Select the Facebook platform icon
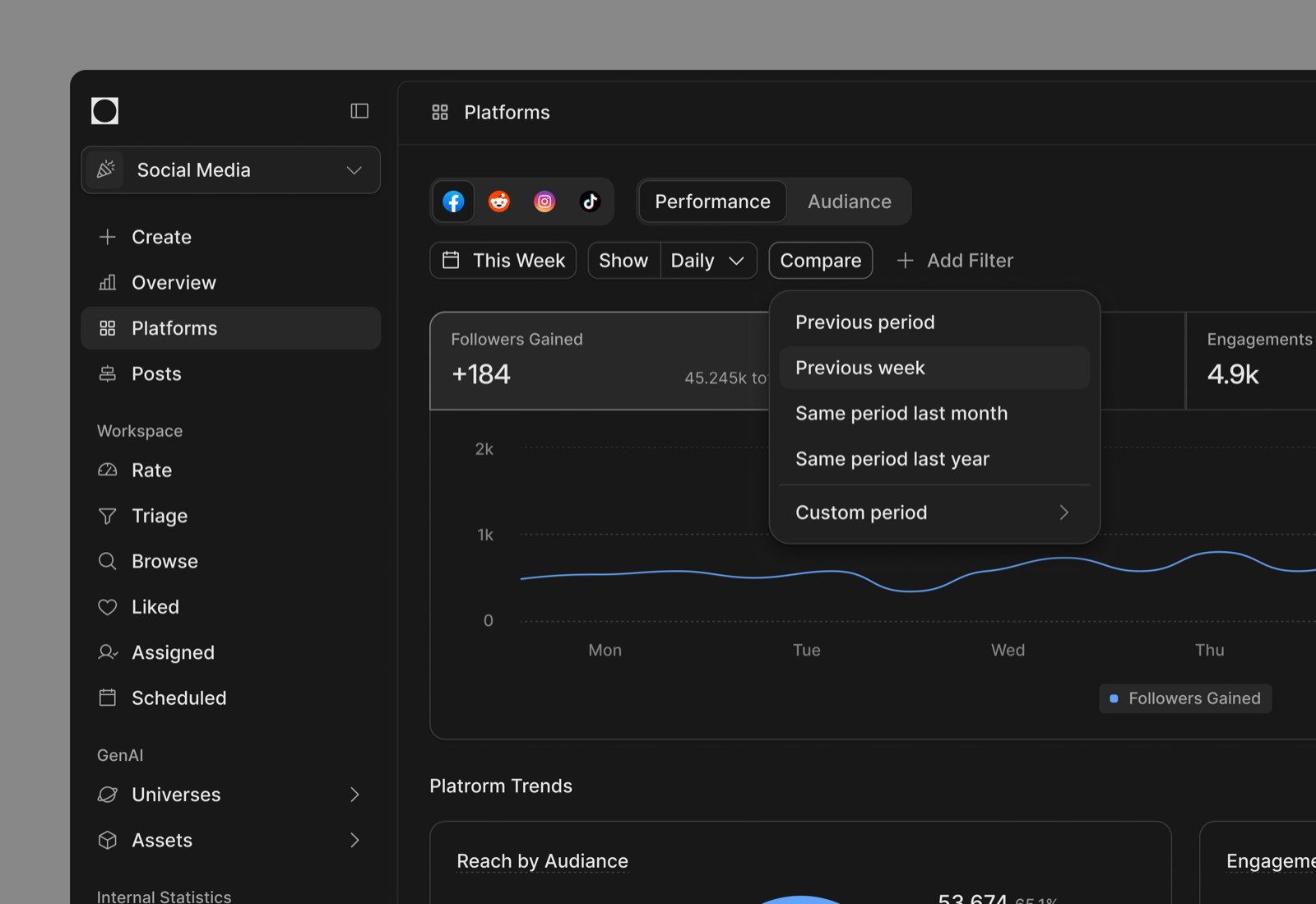1316x904 pixels. click(x=453, y=202)
